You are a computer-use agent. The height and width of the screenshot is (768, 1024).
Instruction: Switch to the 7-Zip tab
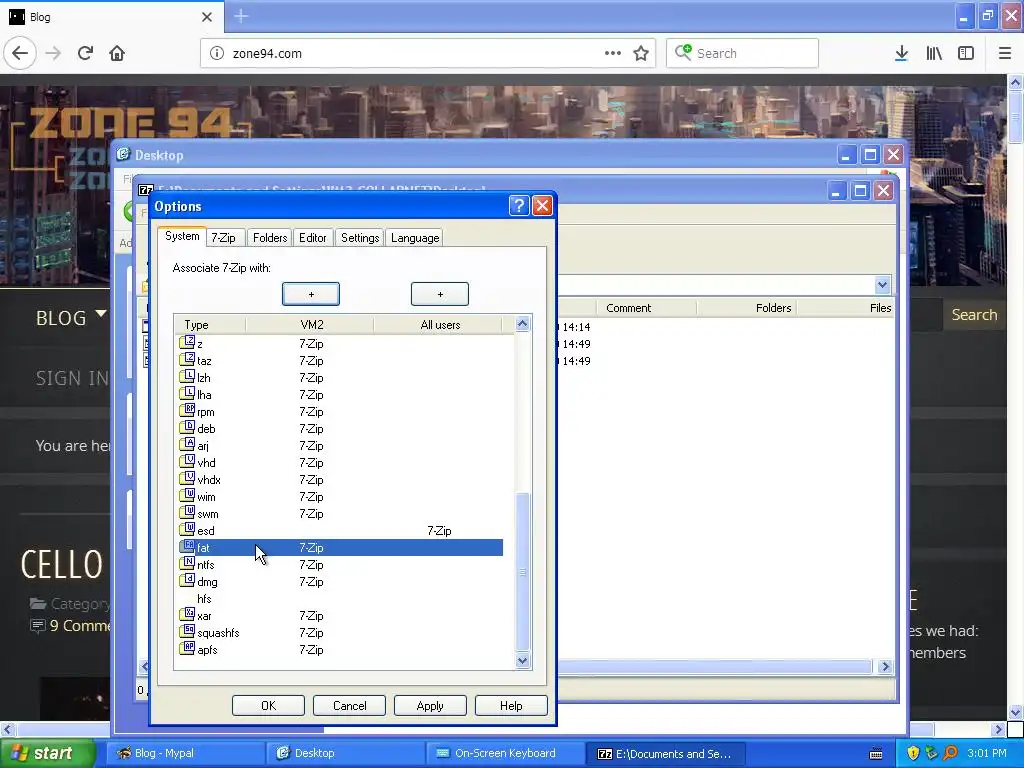pyautogui.click(x=224, y=238)
